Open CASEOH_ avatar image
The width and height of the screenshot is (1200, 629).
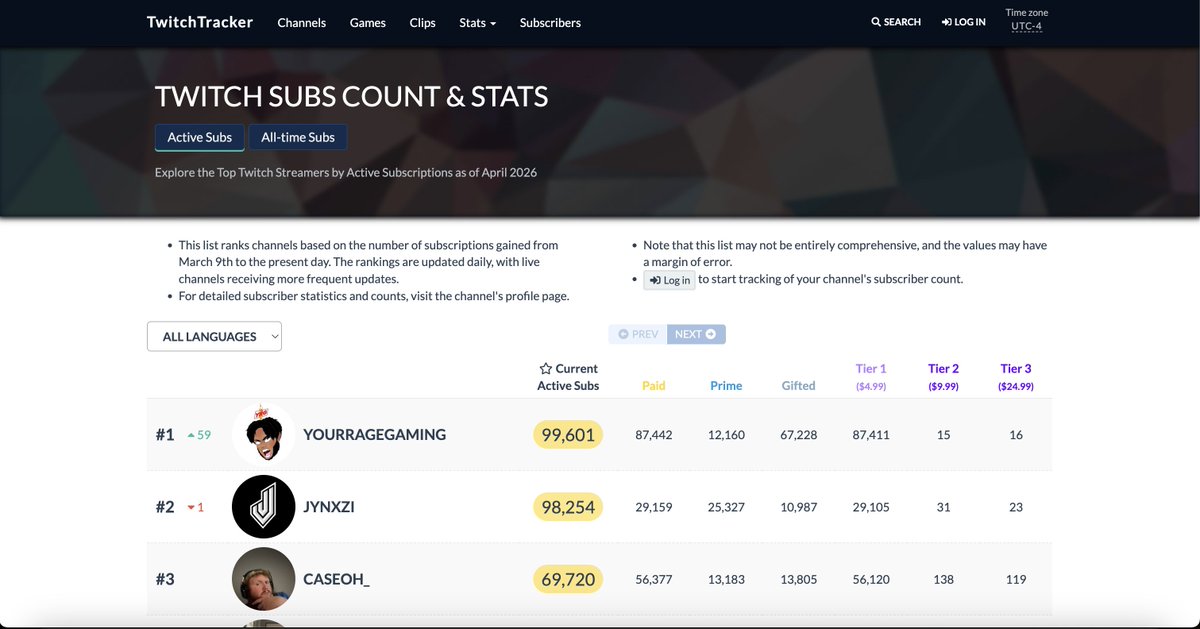tap(263, 579)
